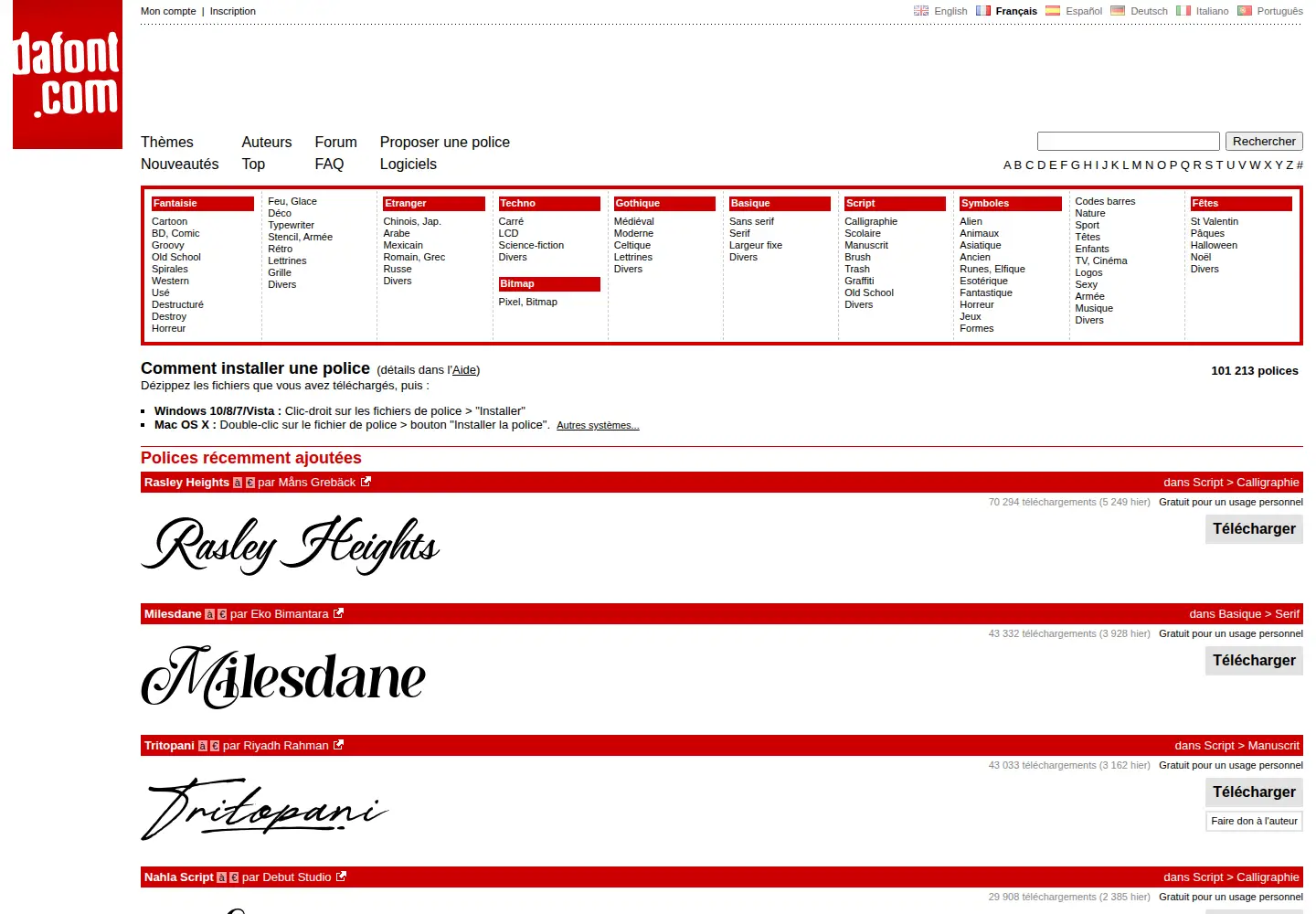Go to the Forum section
Viewport: 1316px width, 914px height.
(335, 142)
